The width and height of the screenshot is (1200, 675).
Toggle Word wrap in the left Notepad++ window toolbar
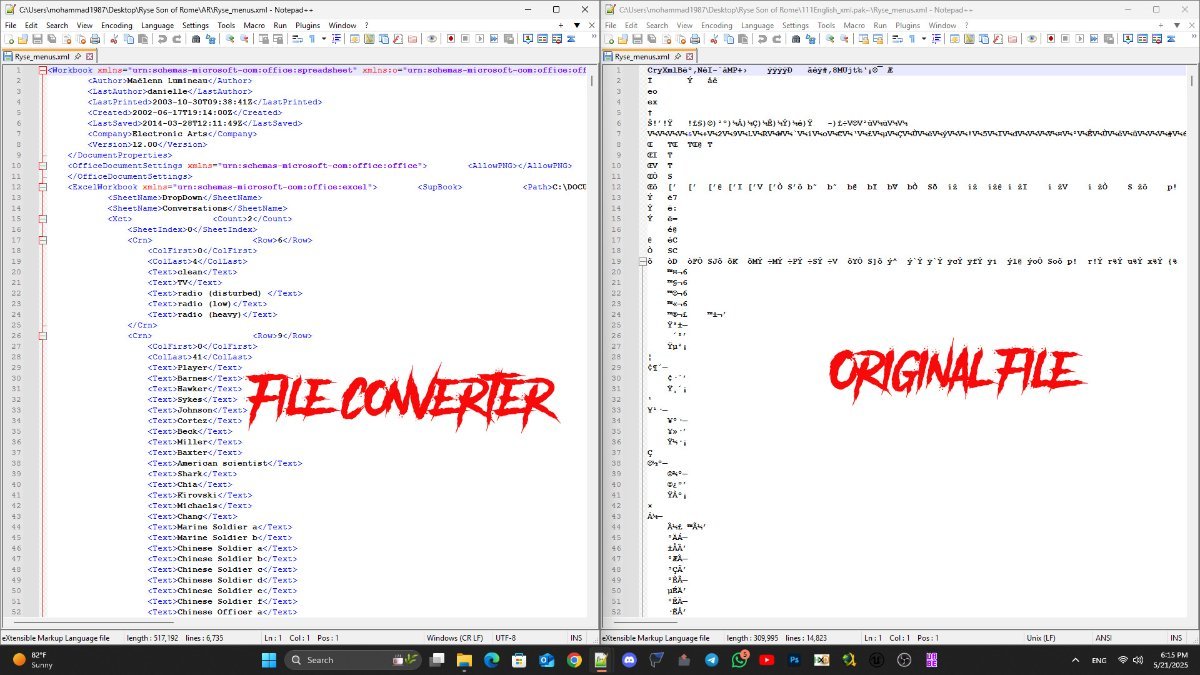297,39
